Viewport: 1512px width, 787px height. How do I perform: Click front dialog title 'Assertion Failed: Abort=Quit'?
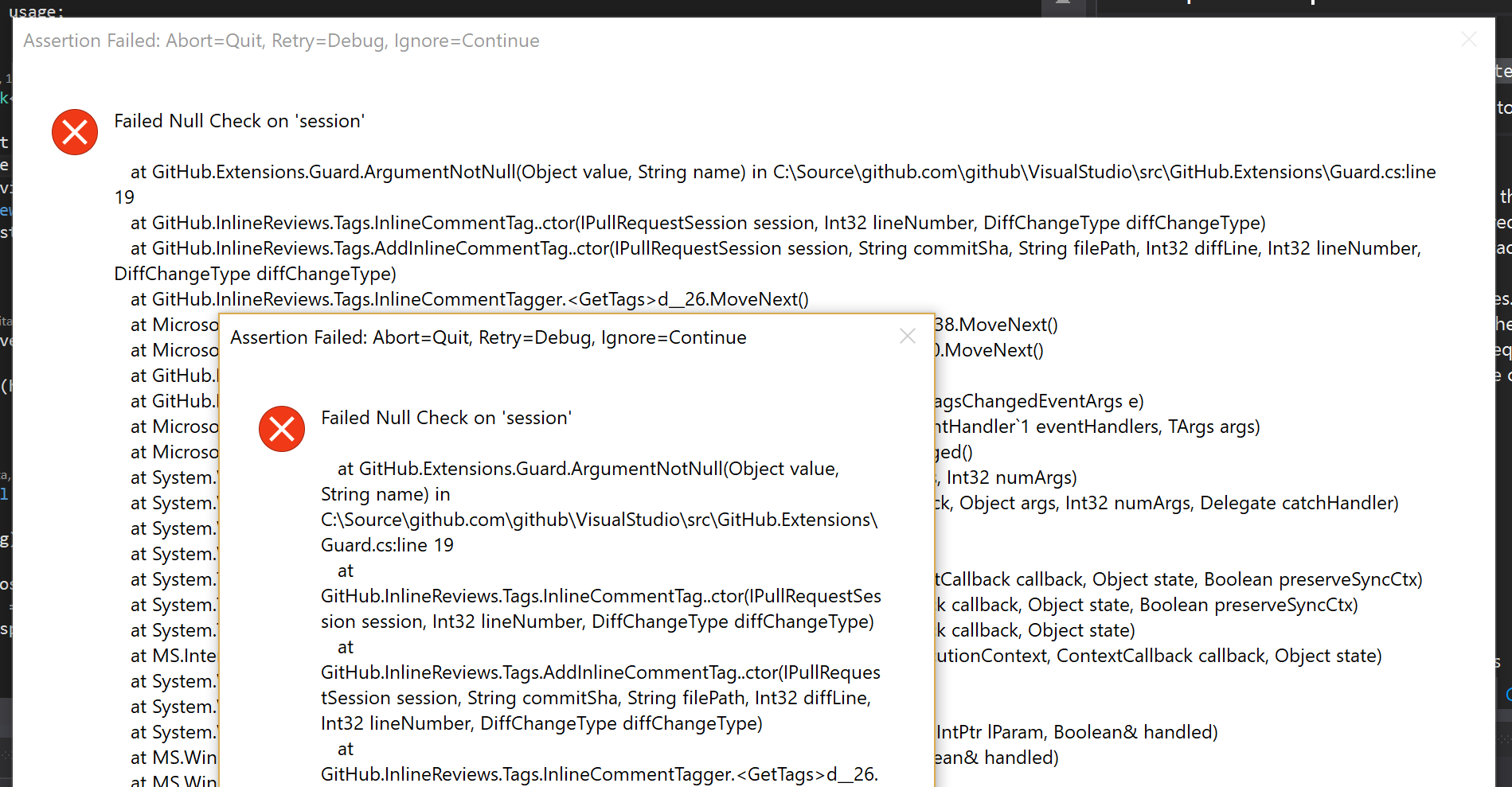pyautogui.click(x=350, y=337)
